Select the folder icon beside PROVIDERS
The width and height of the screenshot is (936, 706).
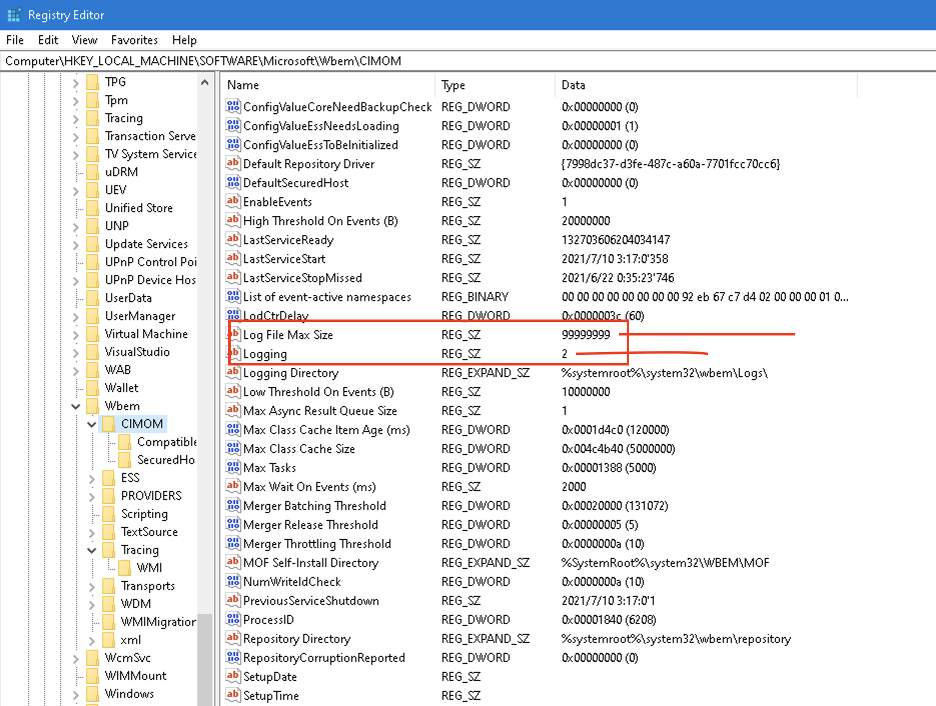point(109,496)
